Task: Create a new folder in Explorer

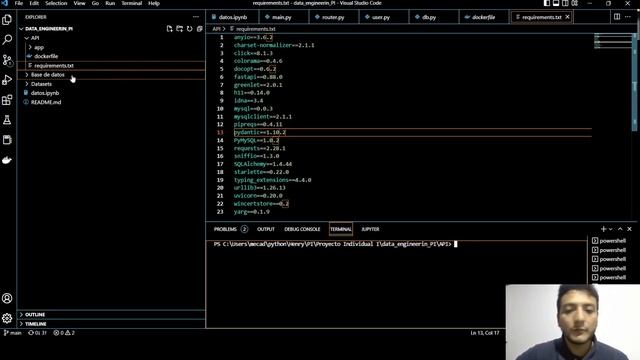Action: click(x=180, y=29)
